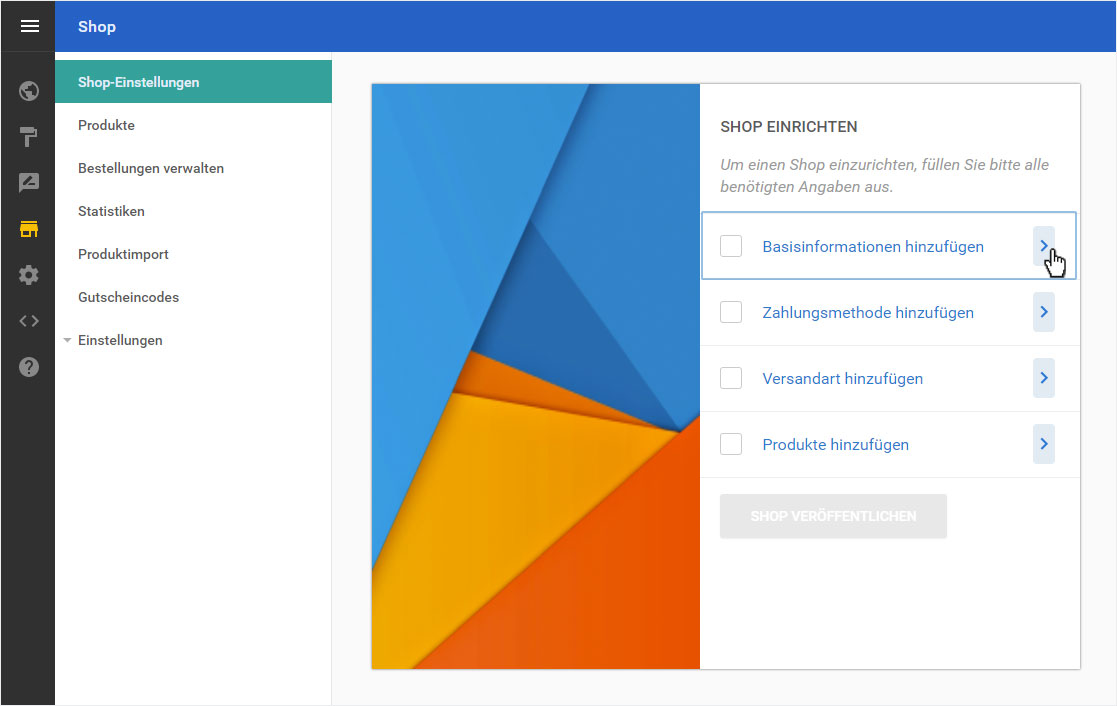Open the question mark help icon
The image size is (1117, 706).
point(28,367)
